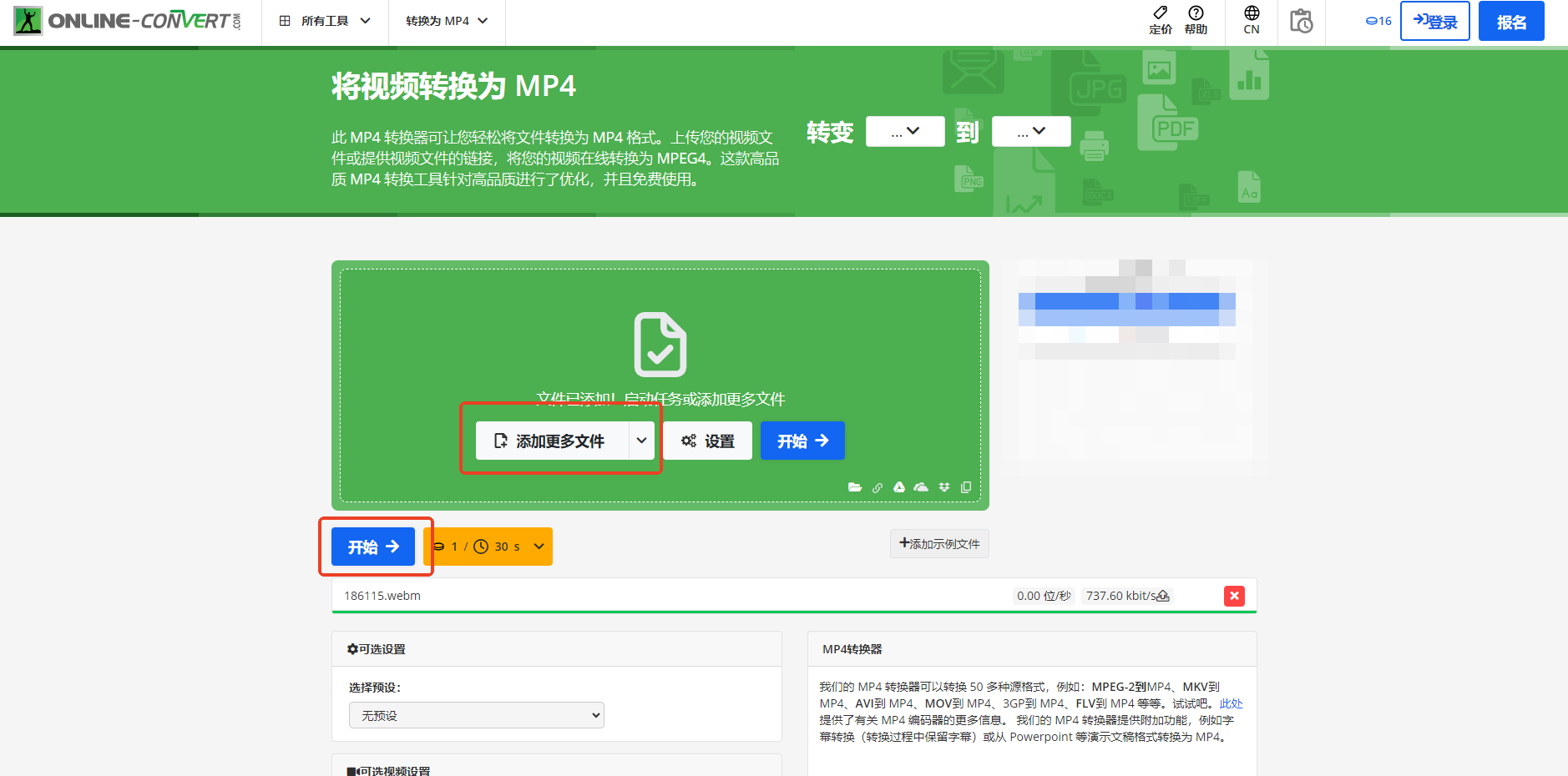The width and height of the screenshot is (1568, 776).
Task: Expand the 添加更多文件 split button chevron
Action: (642, 441)
